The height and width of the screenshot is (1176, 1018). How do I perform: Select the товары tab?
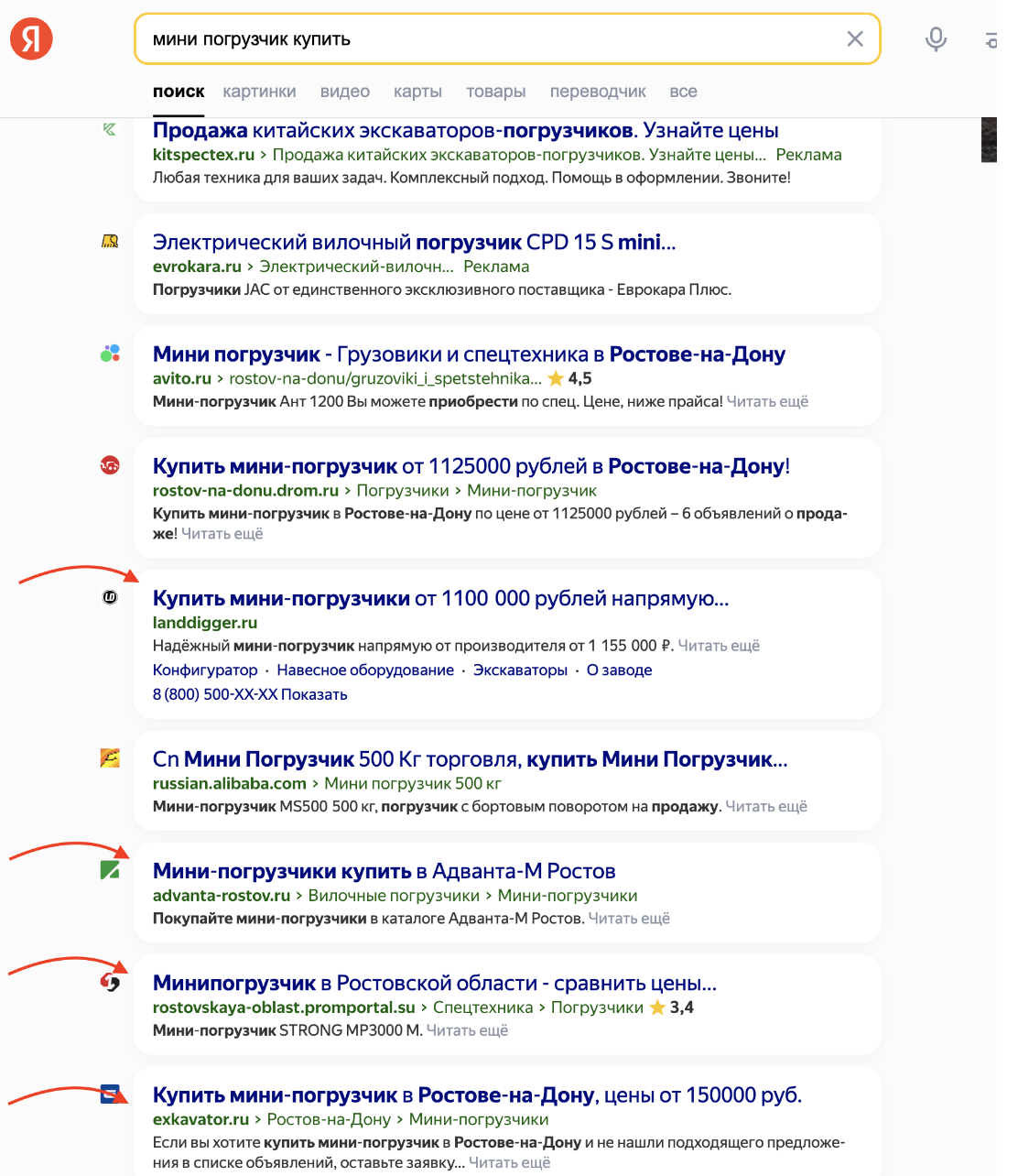click(495, 92)
